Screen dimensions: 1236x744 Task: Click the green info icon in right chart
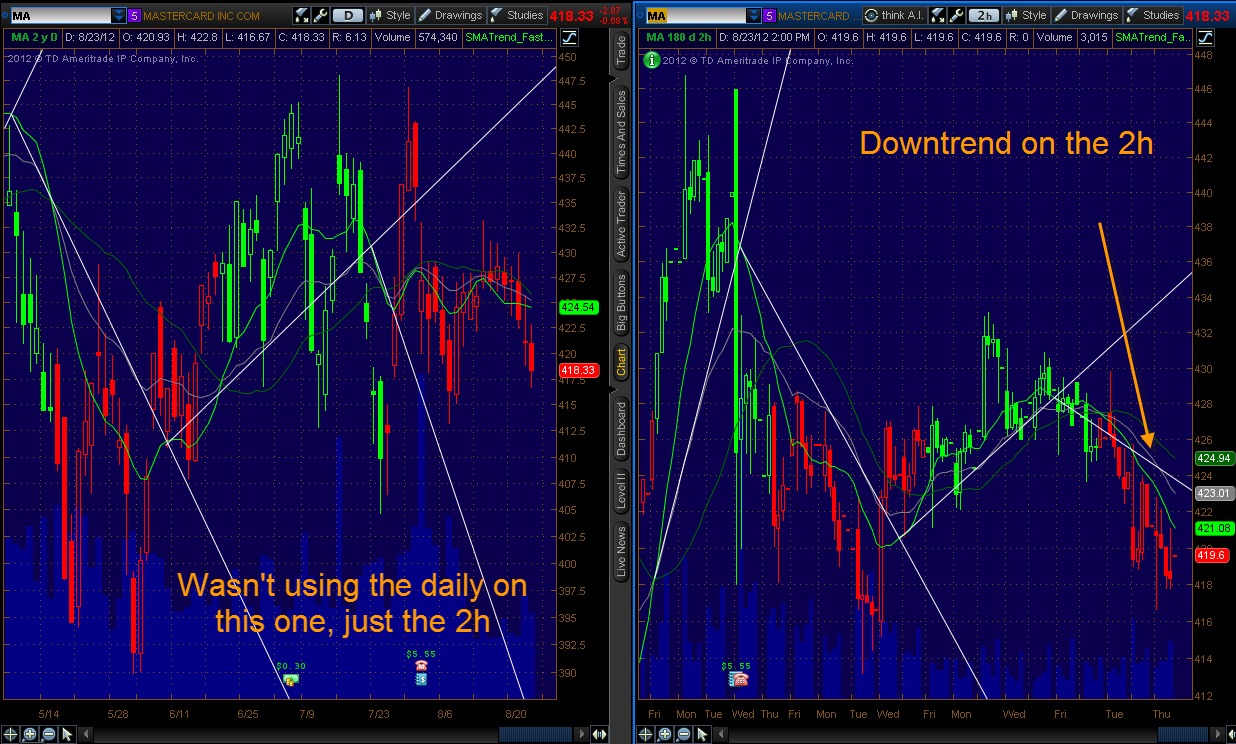652,60
